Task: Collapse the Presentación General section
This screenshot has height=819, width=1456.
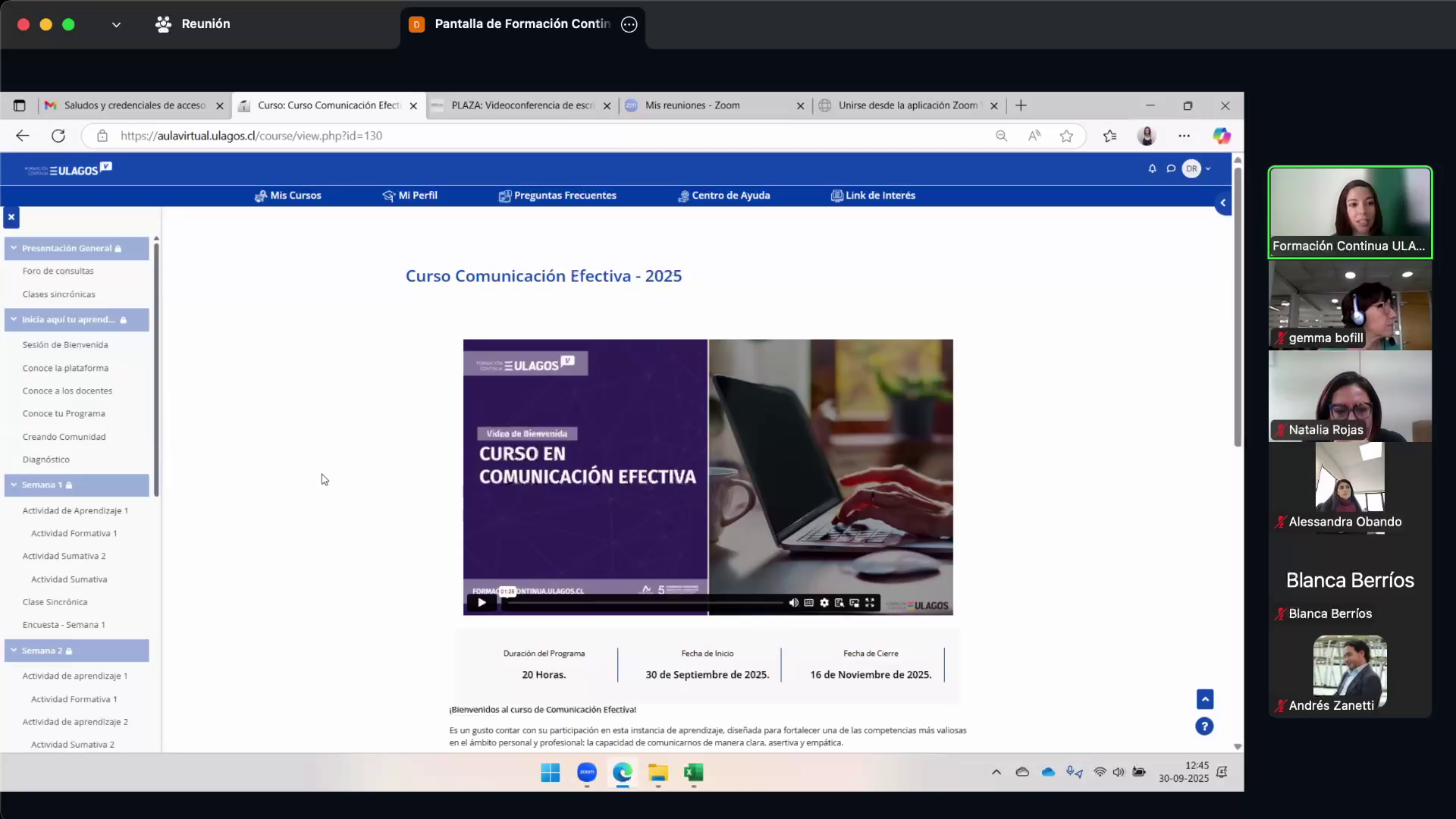Action: coord(14,248)
